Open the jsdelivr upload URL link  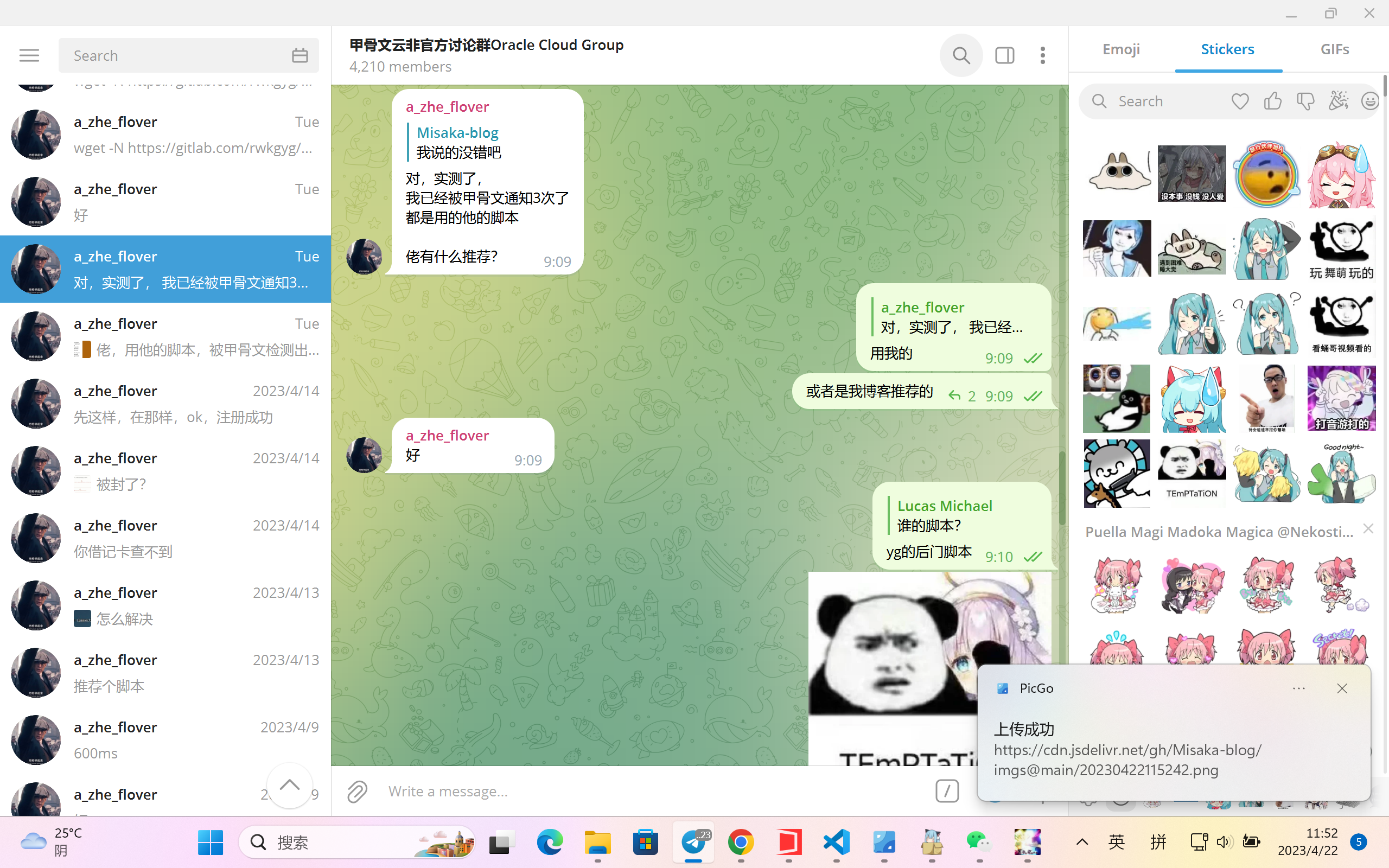pyautogui.click(x=1127, y=760)
